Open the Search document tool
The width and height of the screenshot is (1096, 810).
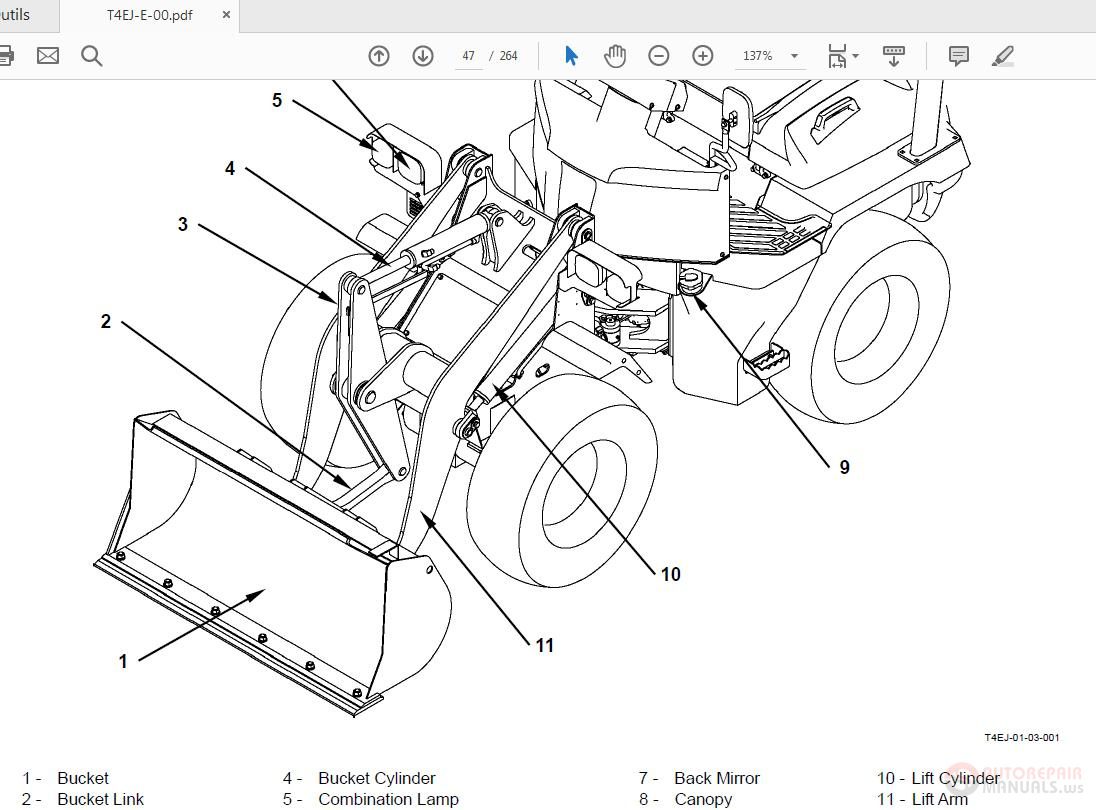91,56
